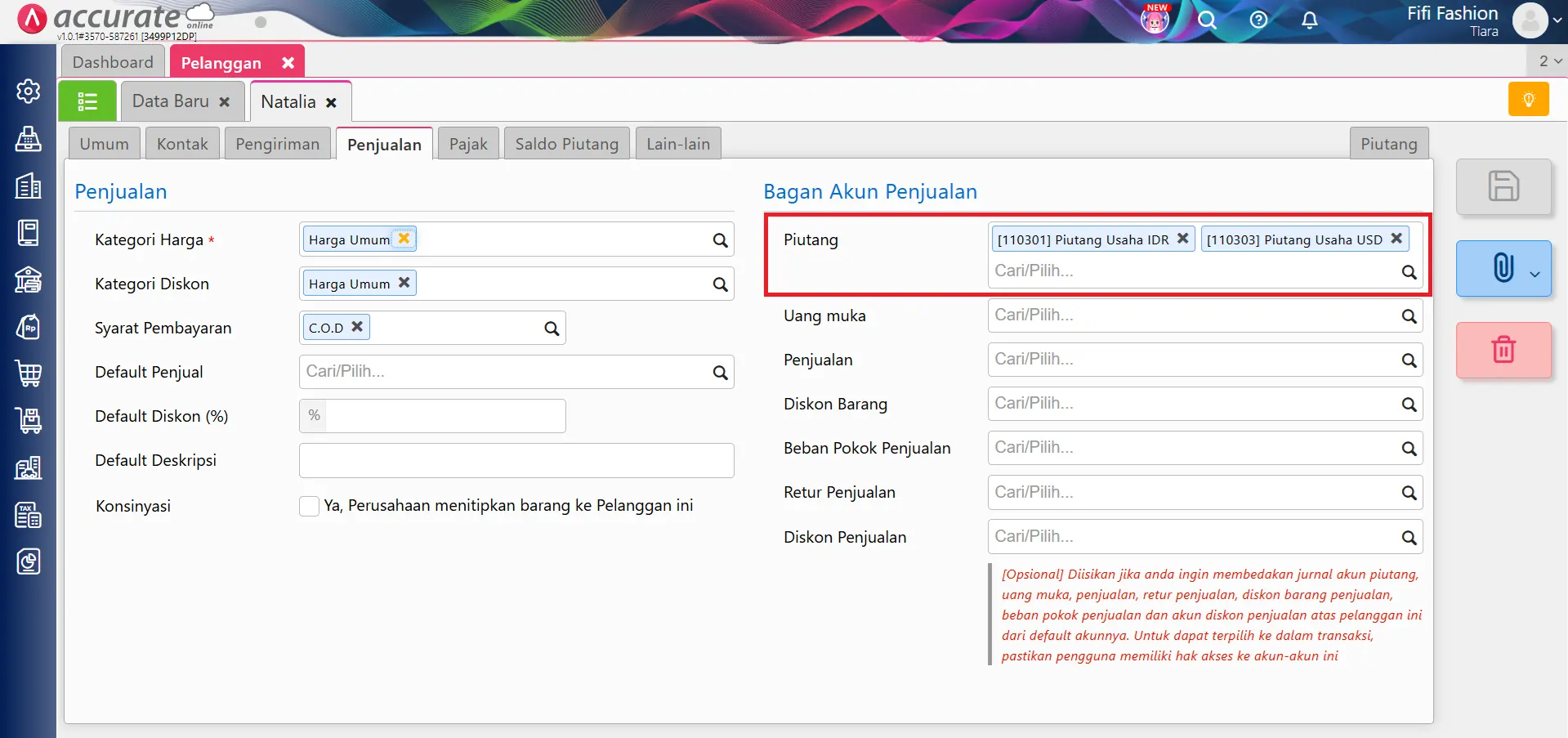Click the red trash delete button
The height and width of the screenshot is (738, 1568).
[x=1503, y=350]
